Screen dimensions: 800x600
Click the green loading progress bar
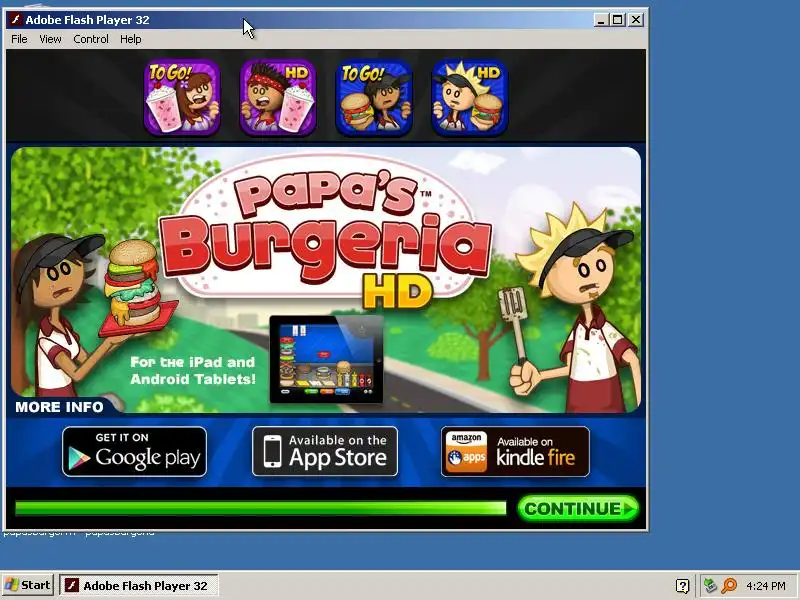point(261,508)
